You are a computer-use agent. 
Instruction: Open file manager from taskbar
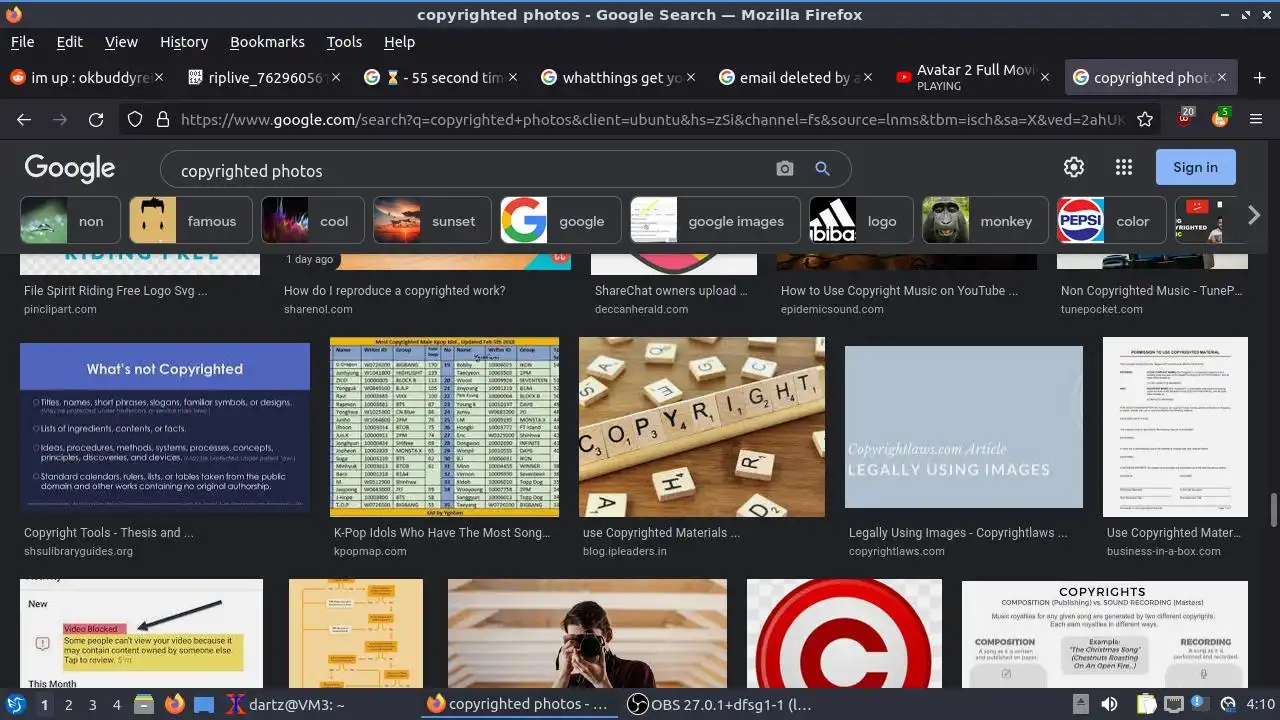(x=143, y=704)
